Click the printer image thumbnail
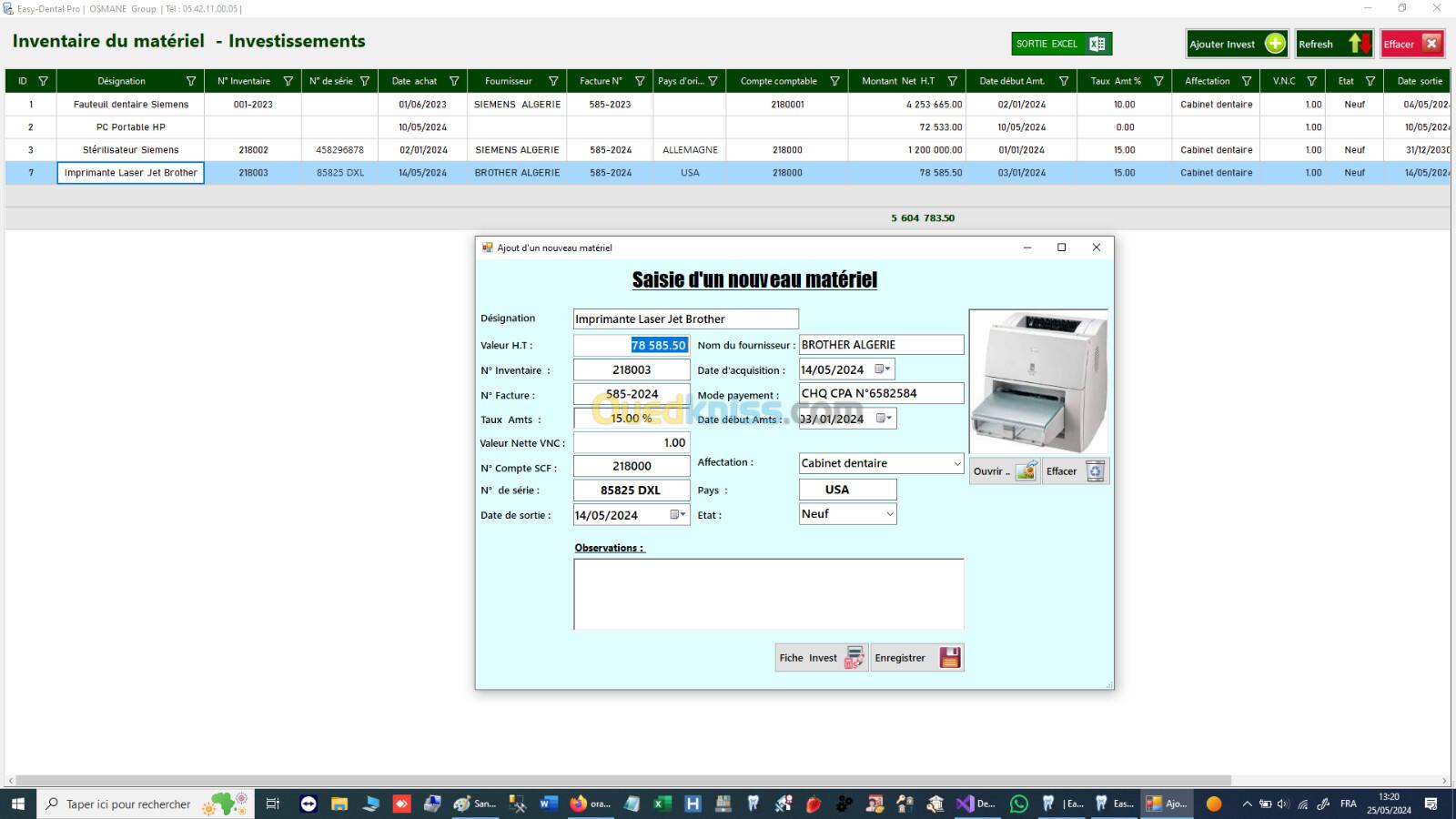This screenshot has height=819, width=1456. click(1038, 382)
